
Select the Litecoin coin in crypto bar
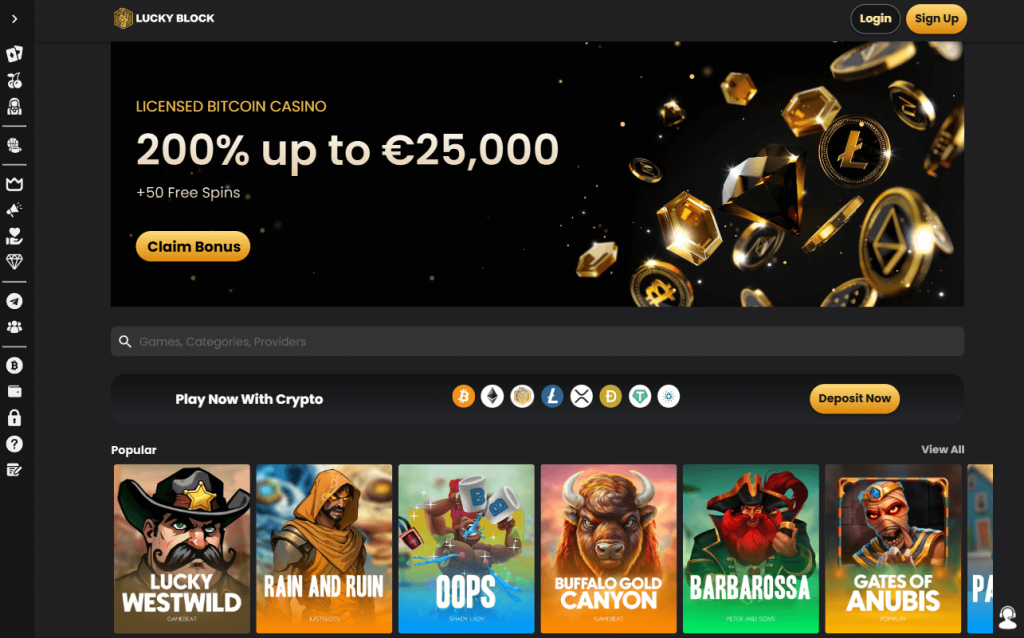pos(552,396)
